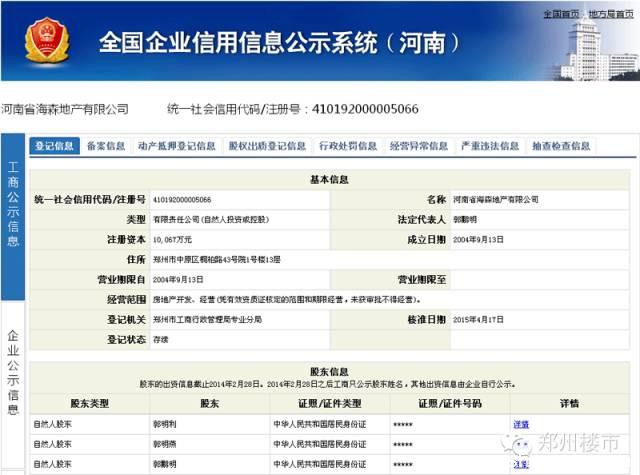Click the site title 全国企业信用信息公示系统

coord(238,42)
